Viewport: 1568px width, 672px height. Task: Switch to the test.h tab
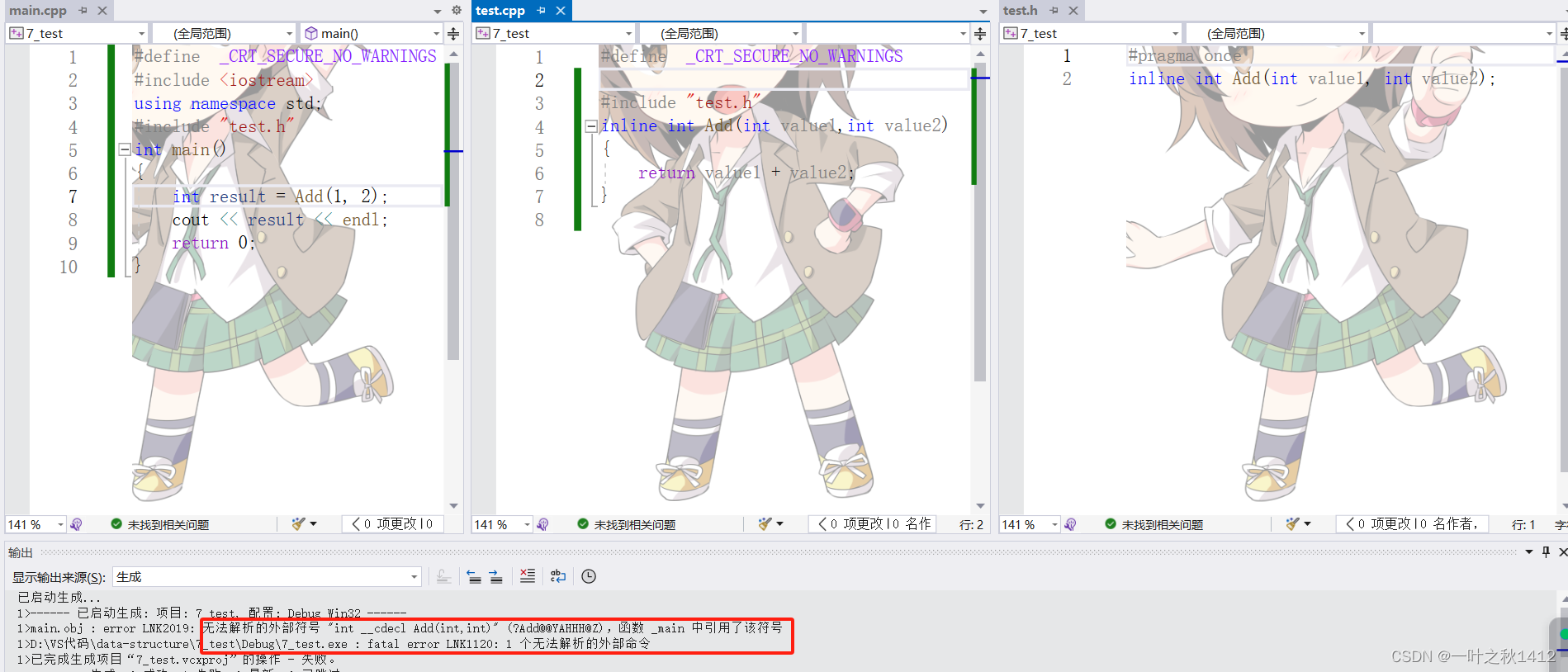1021,11
